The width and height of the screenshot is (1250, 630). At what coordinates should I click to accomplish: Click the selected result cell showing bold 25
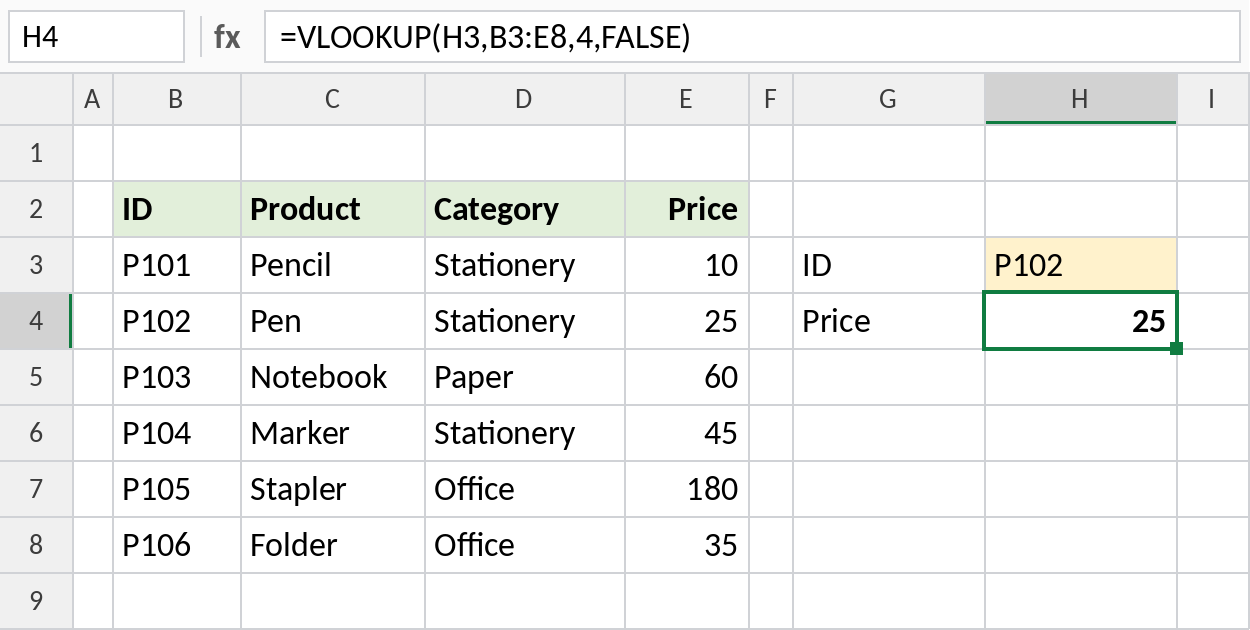click(x=1081, y=321)
